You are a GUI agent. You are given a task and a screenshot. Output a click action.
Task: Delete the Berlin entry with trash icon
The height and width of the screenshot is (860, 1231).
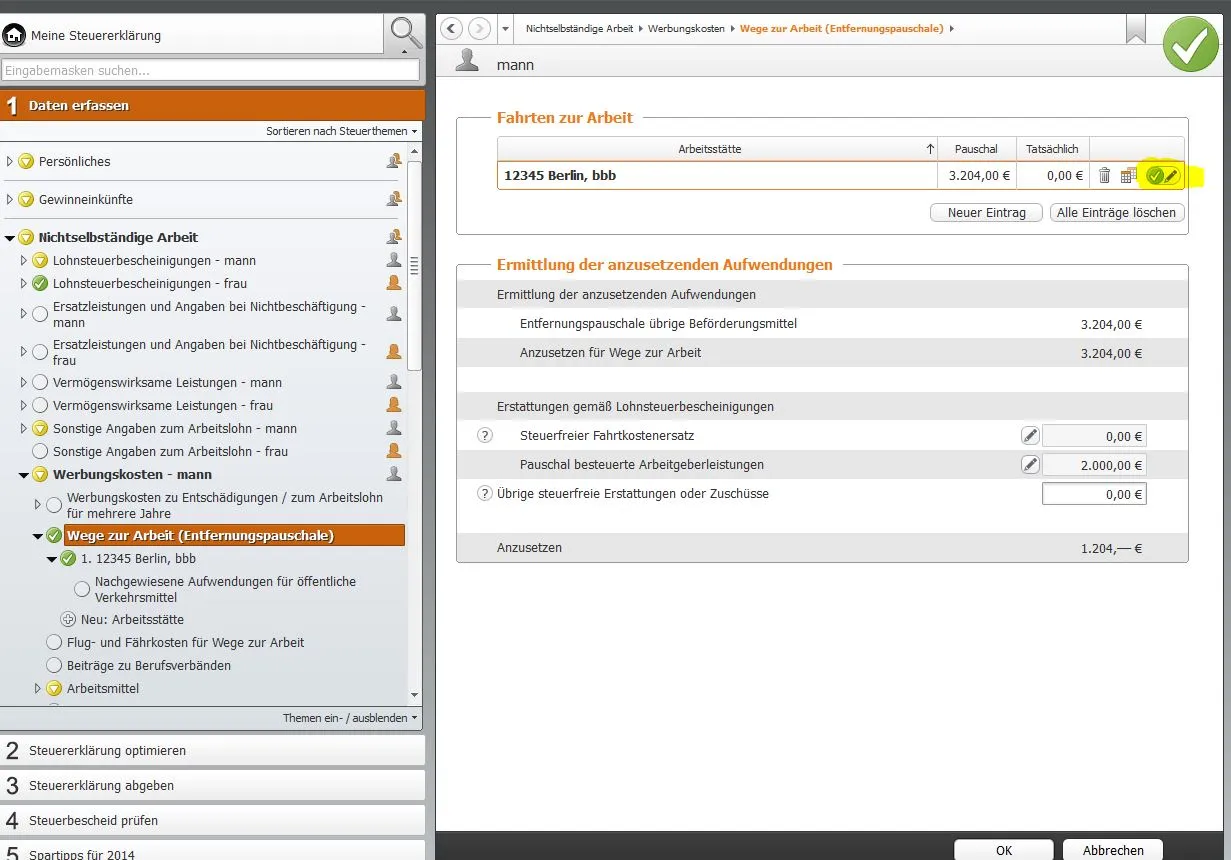click(x=1104, y=176)
